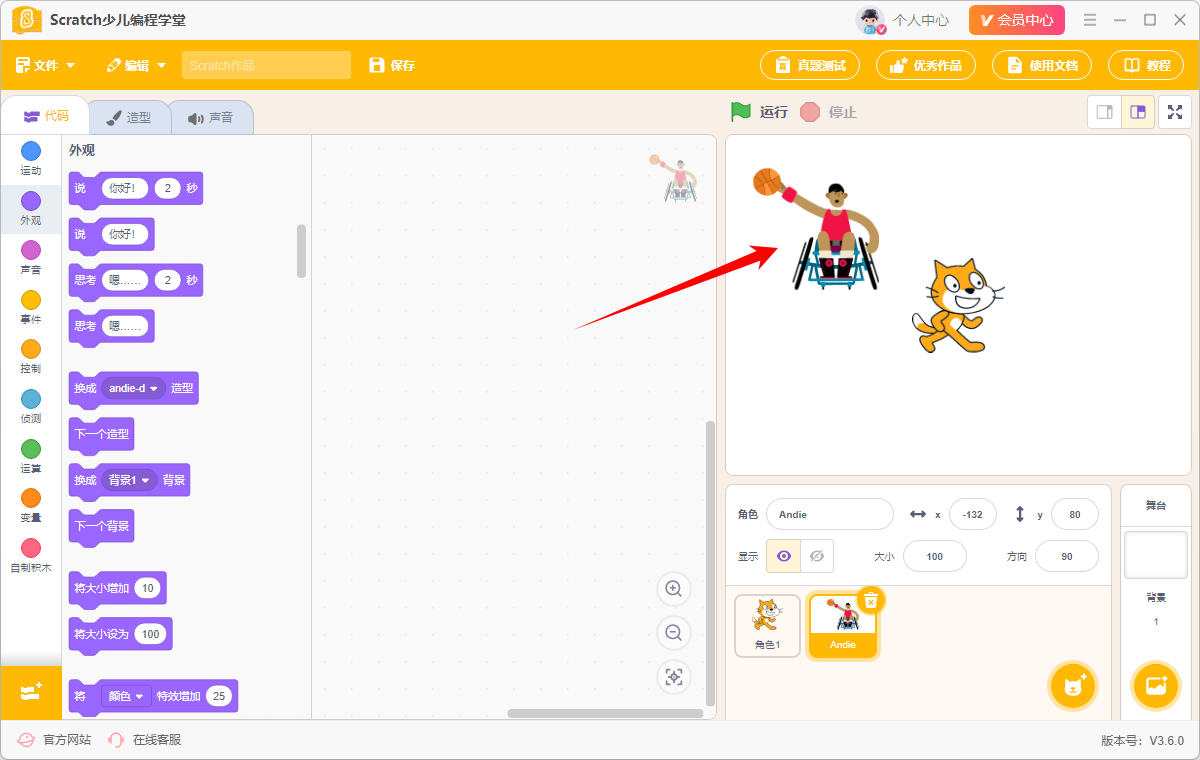Select the 事件 (Events) category circle

[x=31, y=300]
